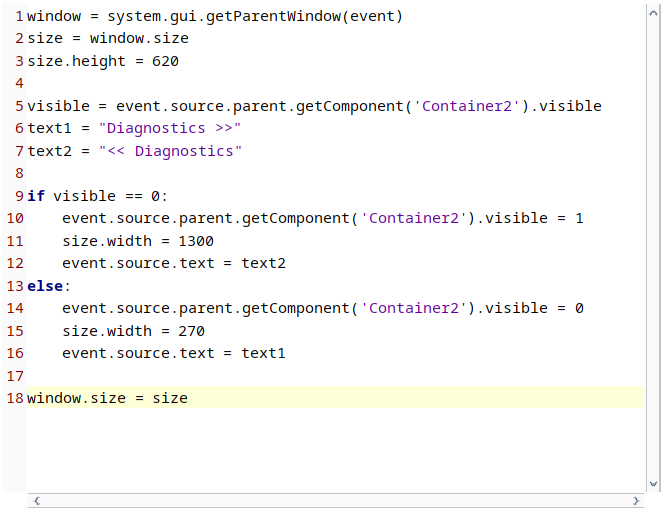This screenshot has width=665, height=509.
Task: Click the 'else' keyword on line 13
Action: (x=45, y=286)
